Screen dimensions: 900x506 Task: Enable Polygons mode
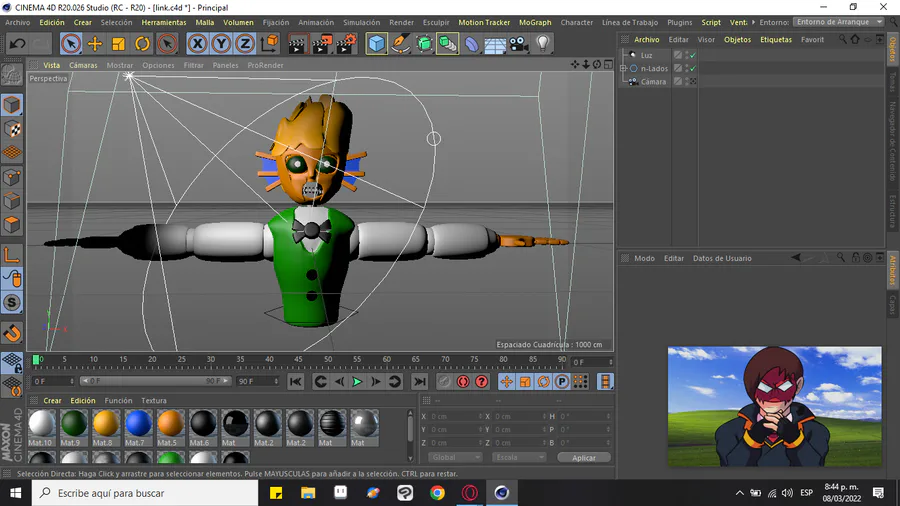[12, 225]
